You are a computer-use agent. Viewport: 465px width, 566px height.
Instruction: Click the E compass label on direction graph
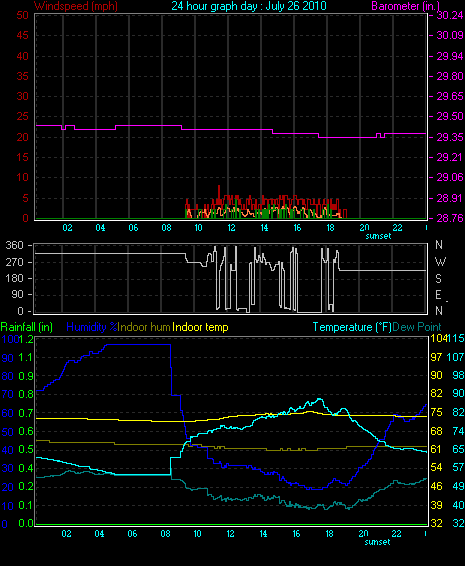(x=438, y=295)
